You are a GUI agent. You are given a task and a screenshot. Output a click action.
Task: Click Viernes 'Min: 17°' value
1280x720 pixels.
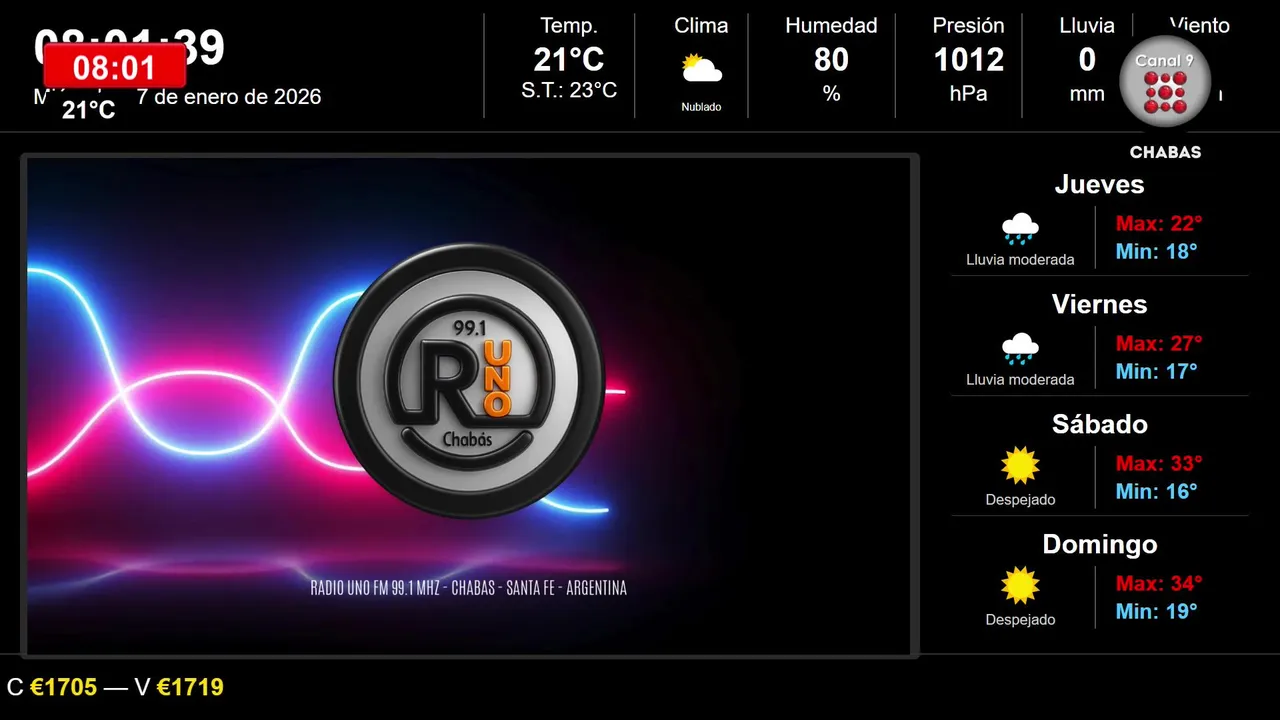click(x=1156, y=371)
